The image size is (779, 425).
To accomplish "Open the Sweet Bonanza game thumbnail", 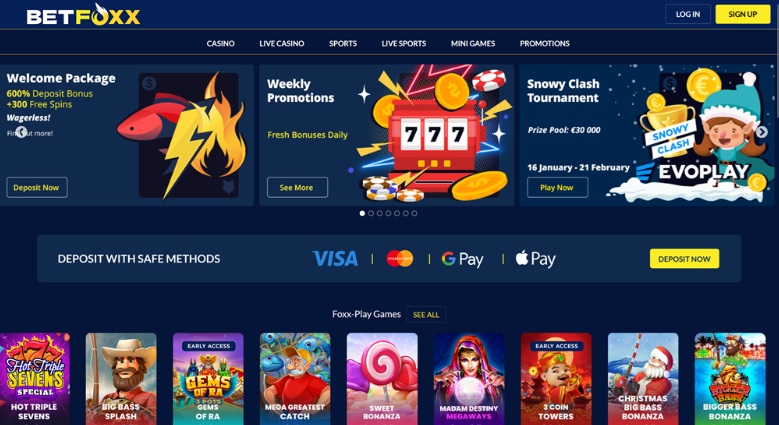I will coord(382,379).
